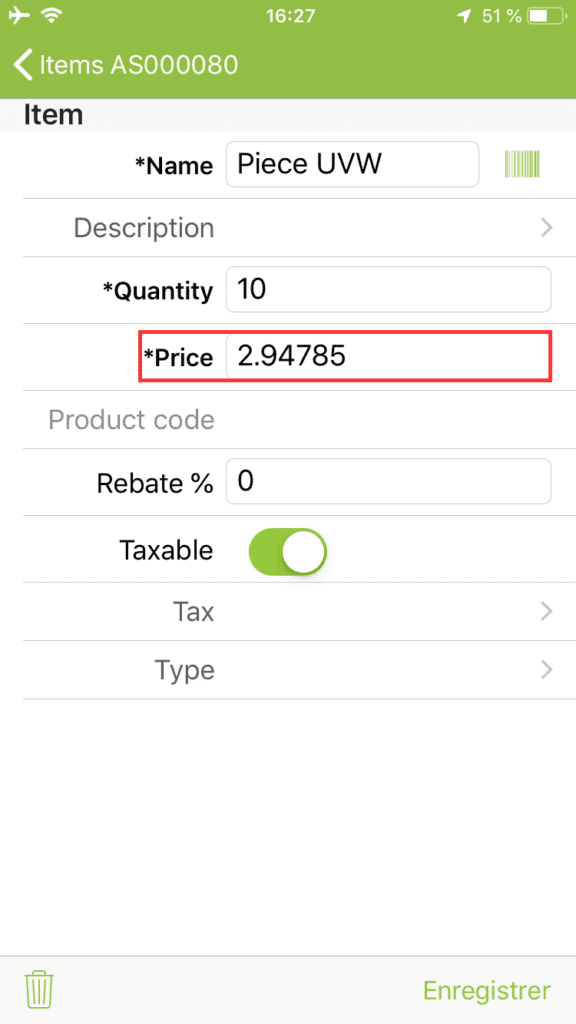Tap the back arrow chevron

(x=22, y=65)
